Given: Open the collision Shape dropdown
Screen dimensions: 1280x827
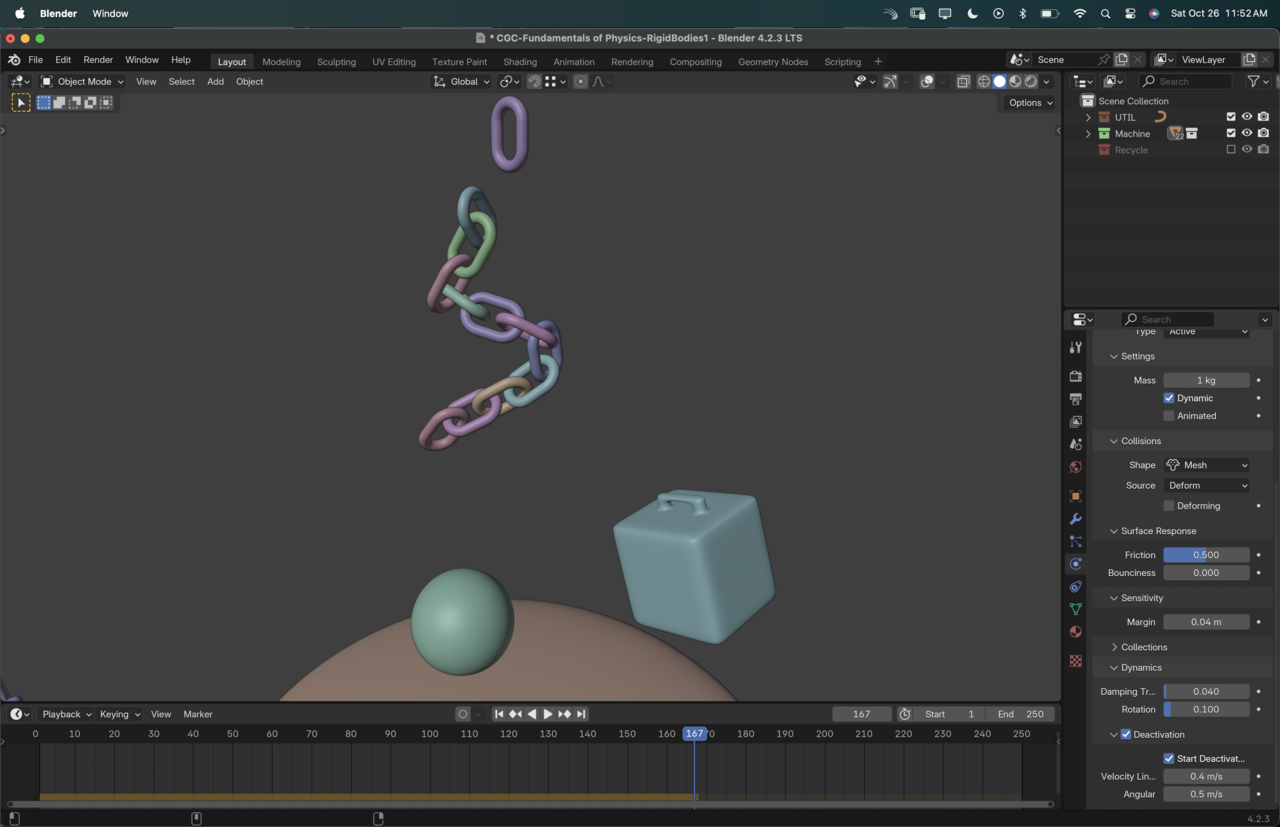Looking at the screenshot, I should (1207, 465).
